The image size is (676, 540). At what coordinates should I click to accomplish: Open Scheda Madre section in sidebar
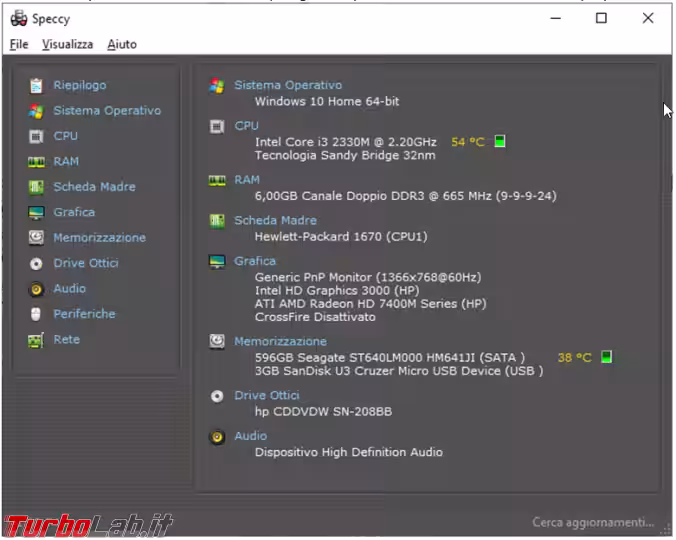click(x=94, y=187)
